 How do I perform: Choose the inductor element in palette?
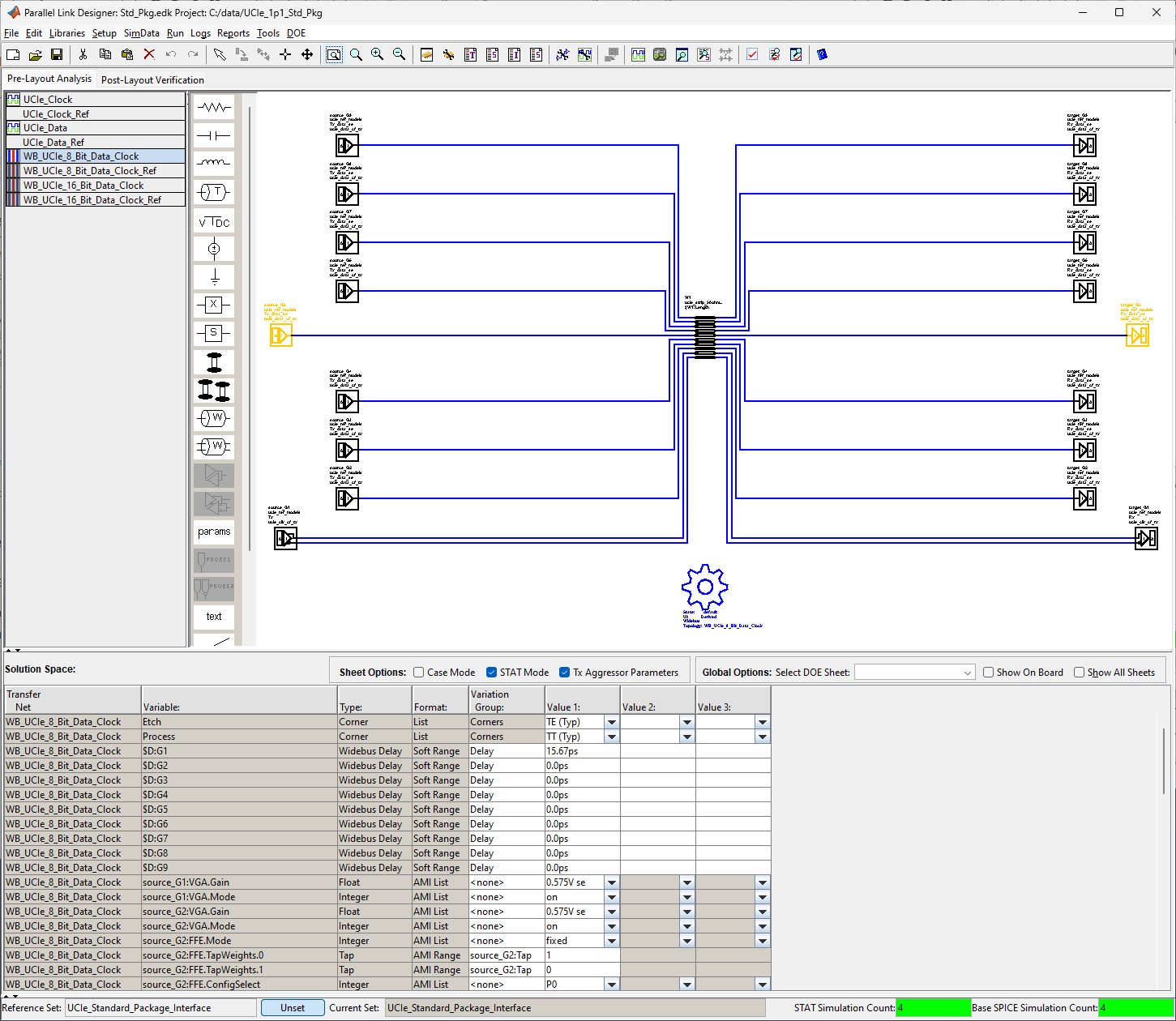(214, 164)
